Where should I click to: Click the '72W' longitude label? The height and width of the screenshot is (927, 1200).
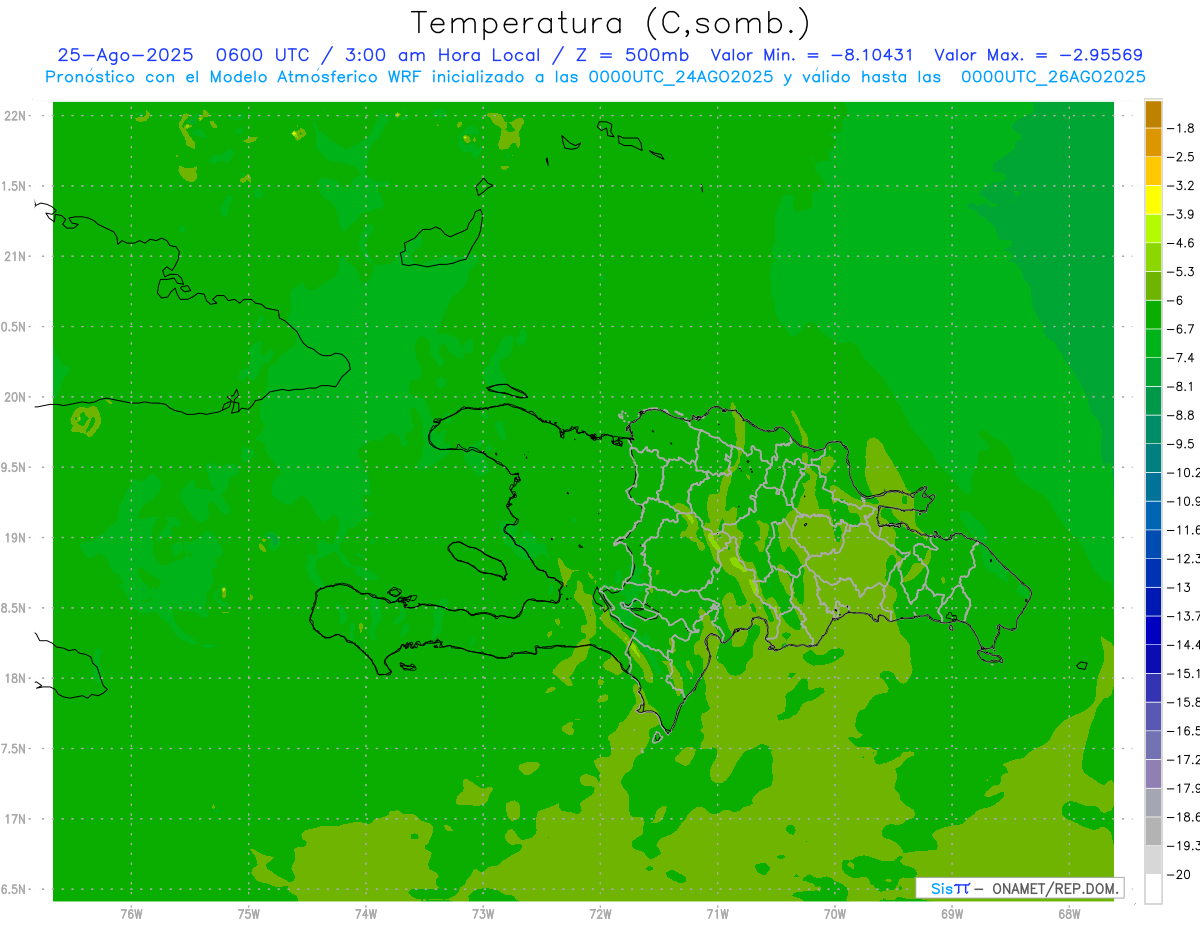(600, 913)
